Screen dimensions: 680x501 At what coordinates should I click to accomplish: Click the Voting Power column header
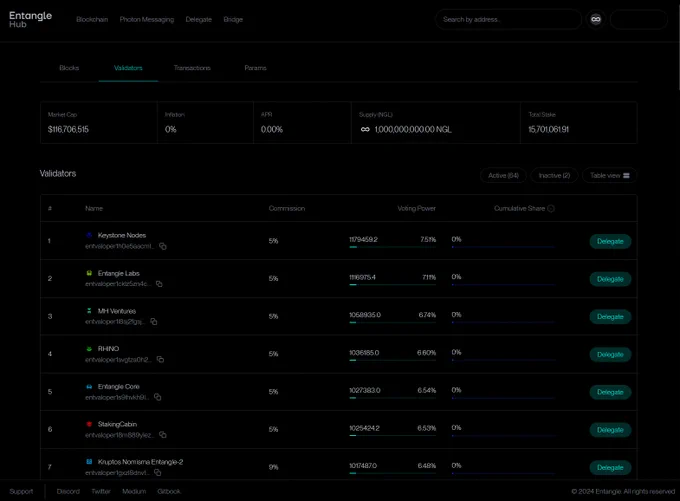[417, 209]
